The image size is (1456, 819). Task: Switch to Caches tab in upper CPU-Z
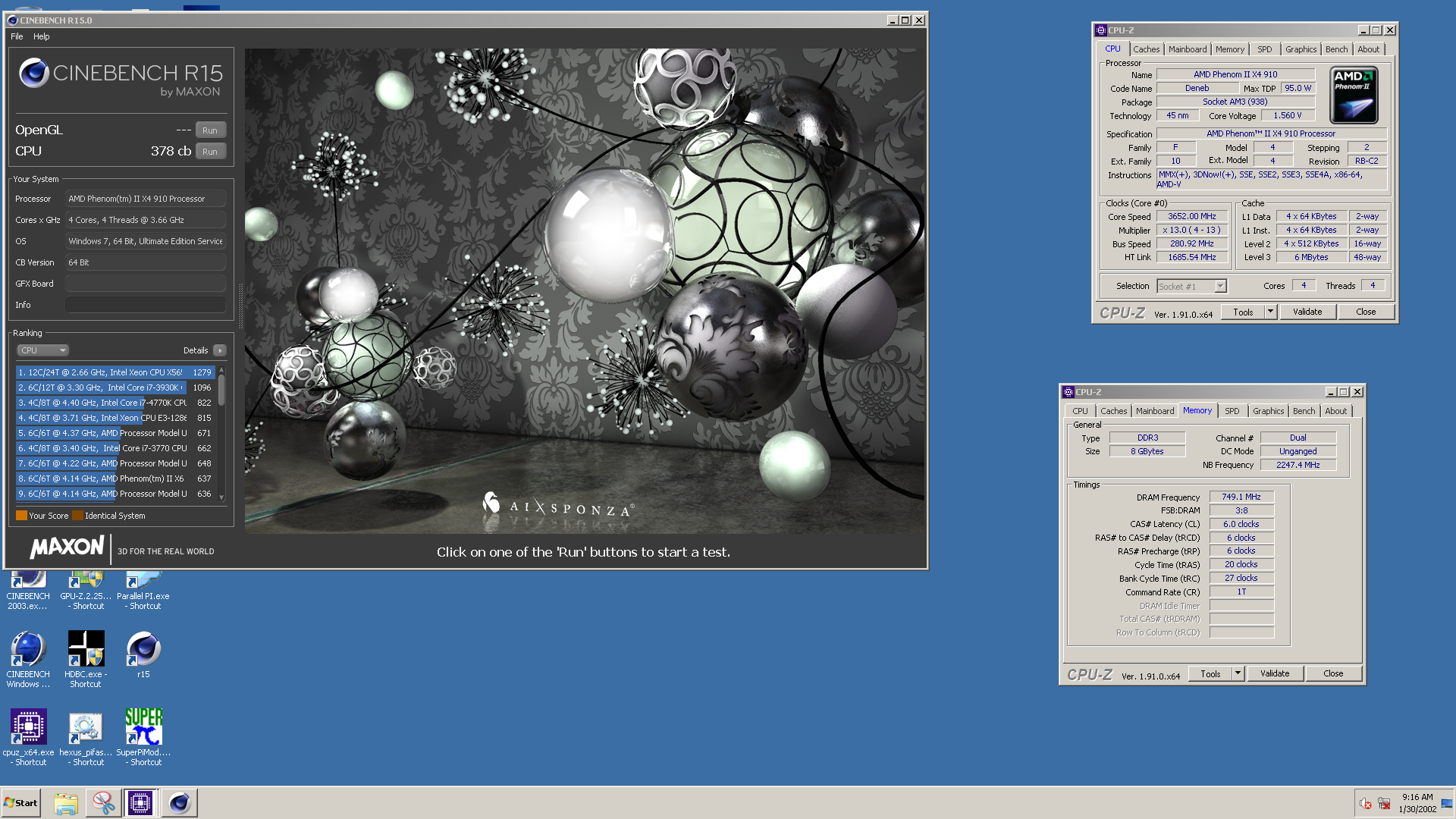coord(1146,49)
